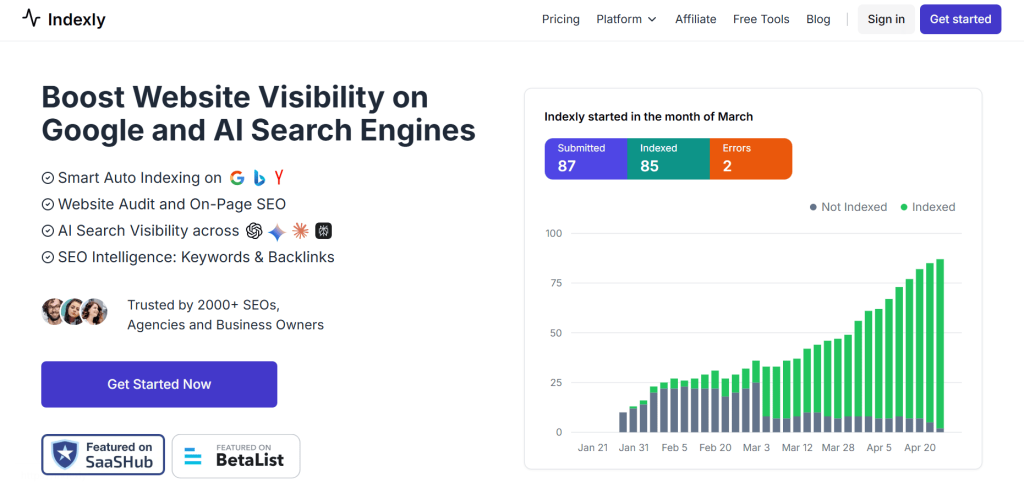This screenshot has height=483, width=1024.
Task: Toggle the Not Indexed legend entry
Action: pyautogui.click(x=847, y=207)
